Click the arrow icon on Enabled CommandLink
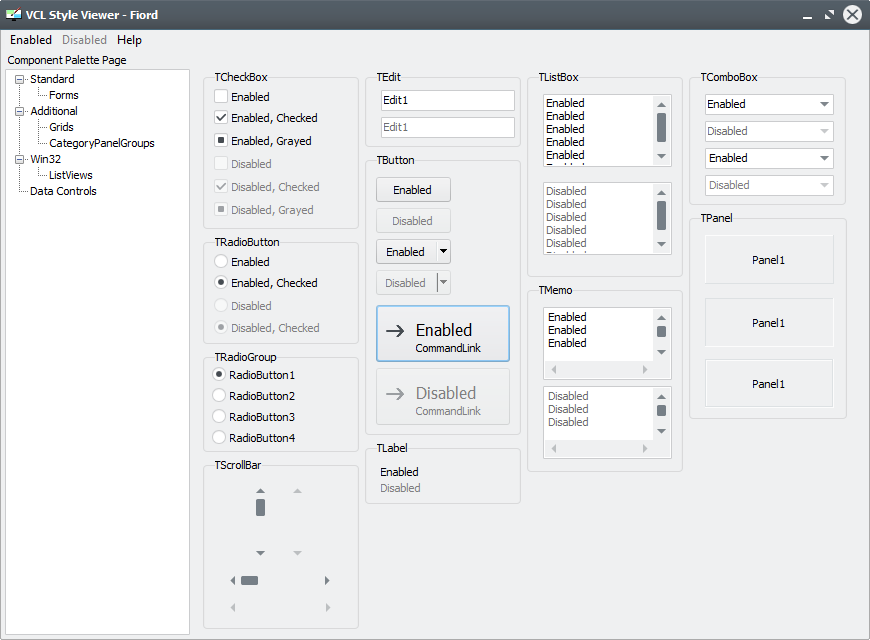Screen dimensions: 870x640 (395, 331)
